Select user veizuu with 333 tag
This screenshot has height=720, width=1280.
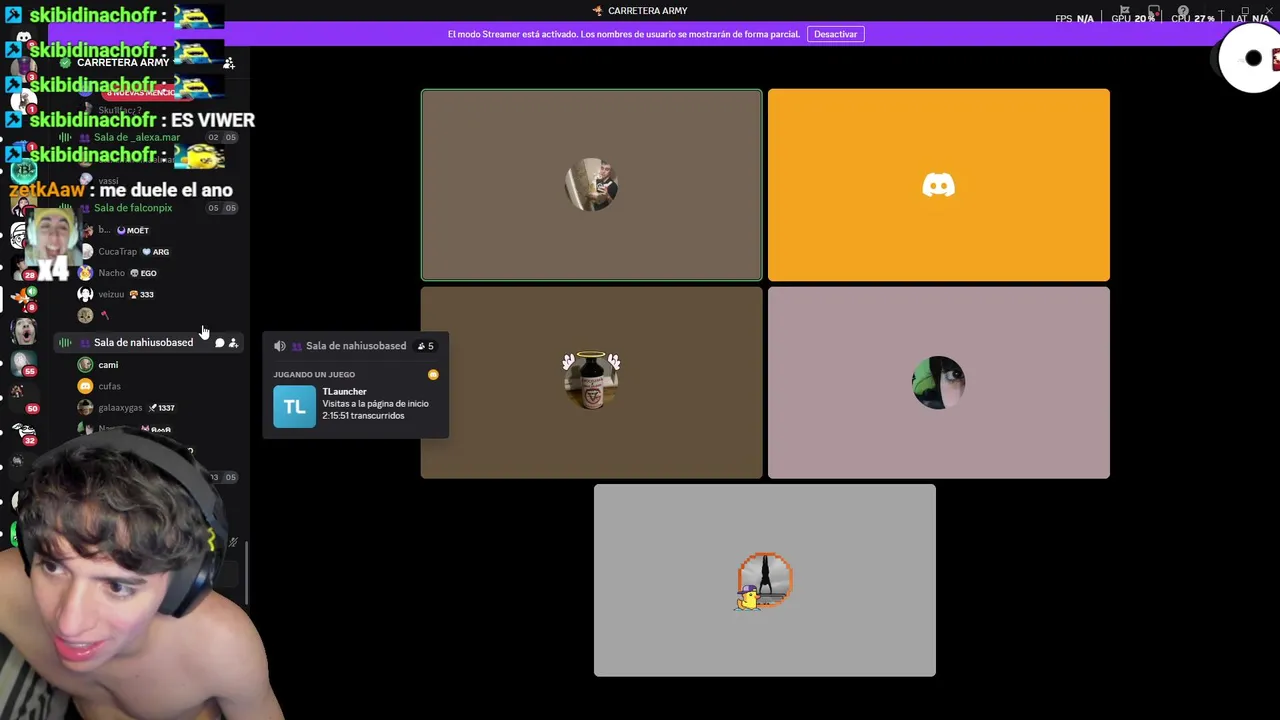(111, 295)
